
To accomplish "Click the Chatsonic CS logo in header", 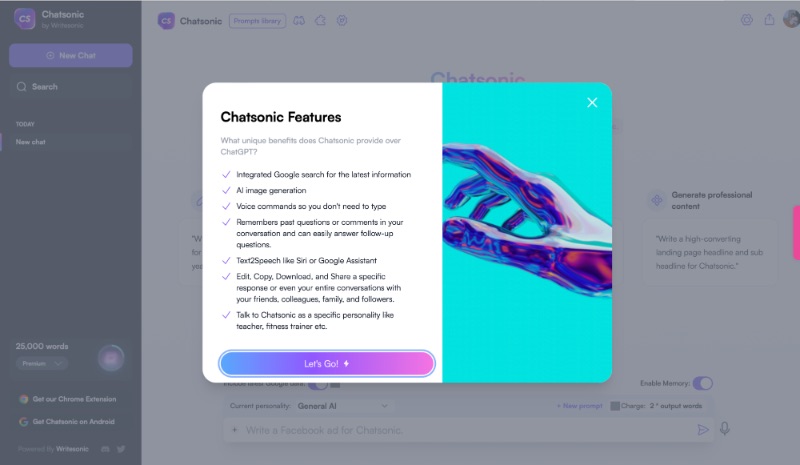I will pyautogui.click(x=166, y=21).
